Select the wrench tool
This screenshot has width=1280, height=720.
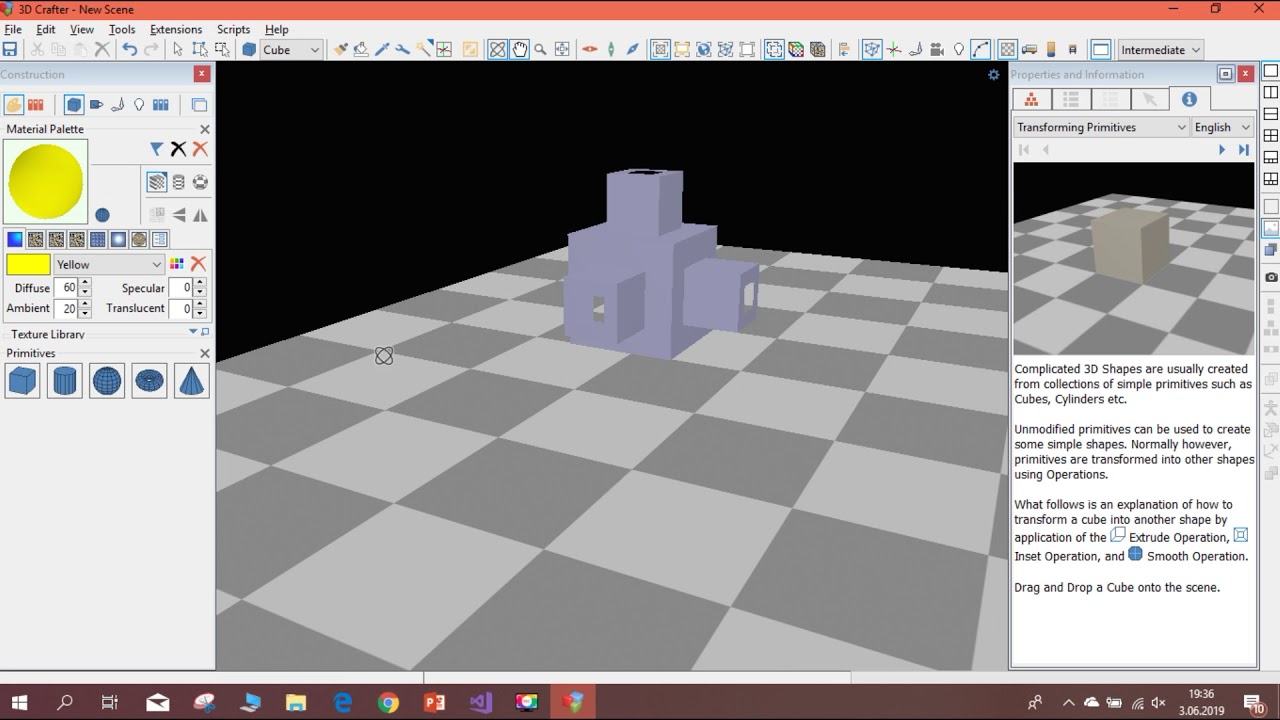point(403,49)
